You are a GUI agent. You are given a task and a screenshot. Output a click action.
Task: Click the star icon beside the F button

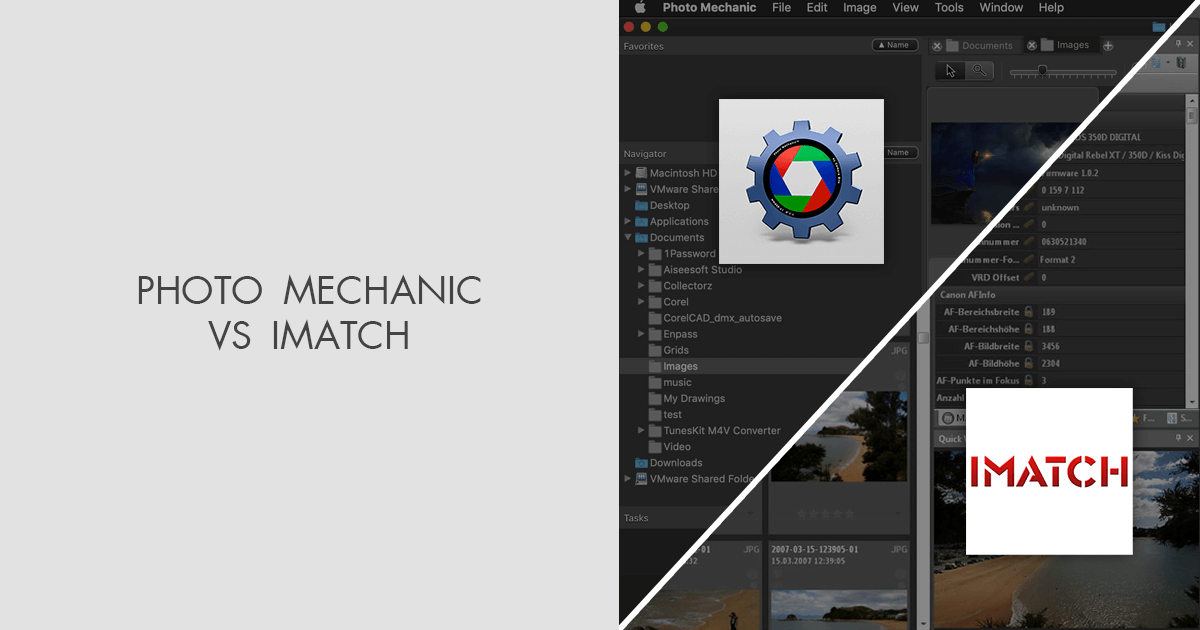[x=1136, y=419]
